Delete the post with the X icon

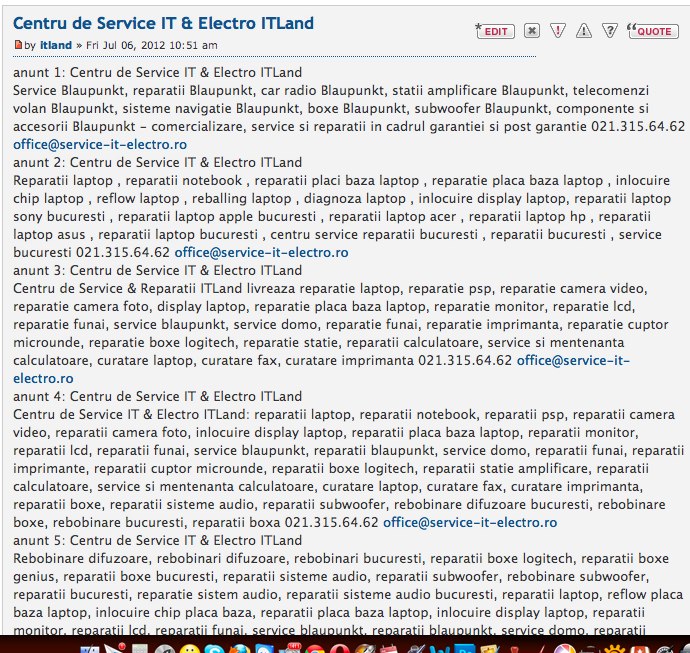pos(532,31)
